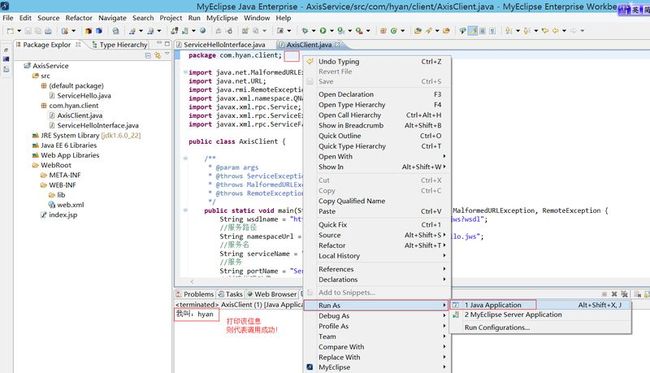Switch to the Problems tab
Viewport: 650px width, 373px height.
[195, 294]
